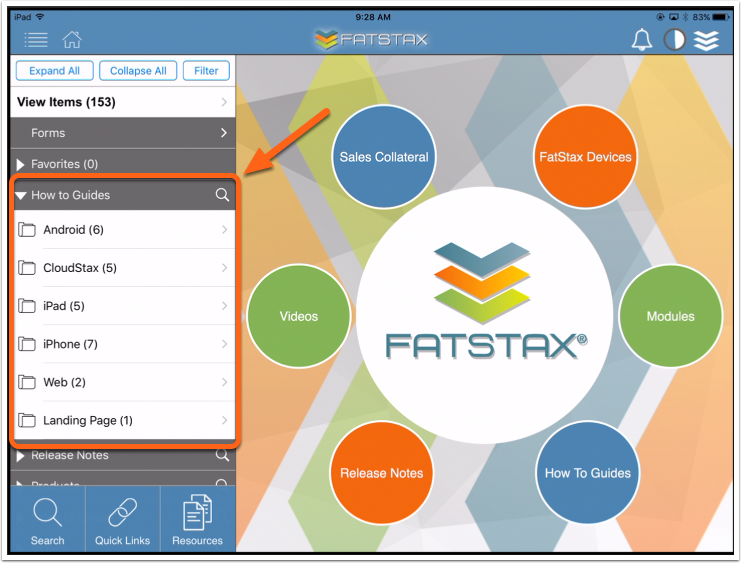Select the How to Guides label
Screen dimensions: 741x563
coord(70,195)
